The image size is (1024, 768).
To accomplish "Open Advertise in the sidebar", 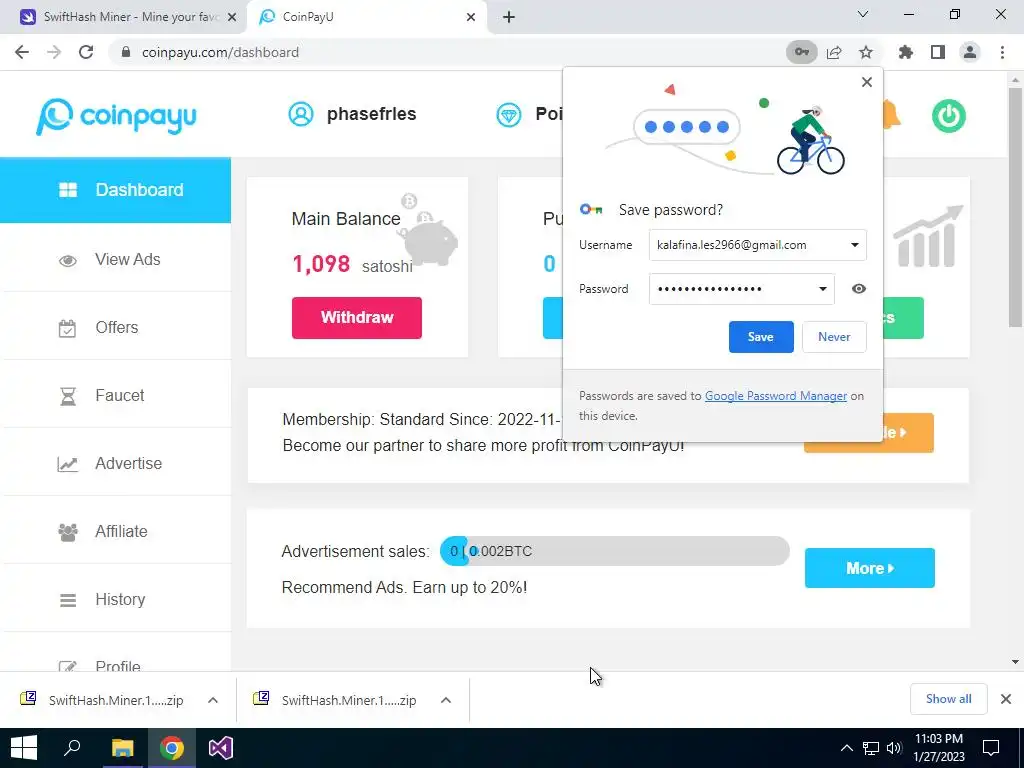I will pos(116,463).
